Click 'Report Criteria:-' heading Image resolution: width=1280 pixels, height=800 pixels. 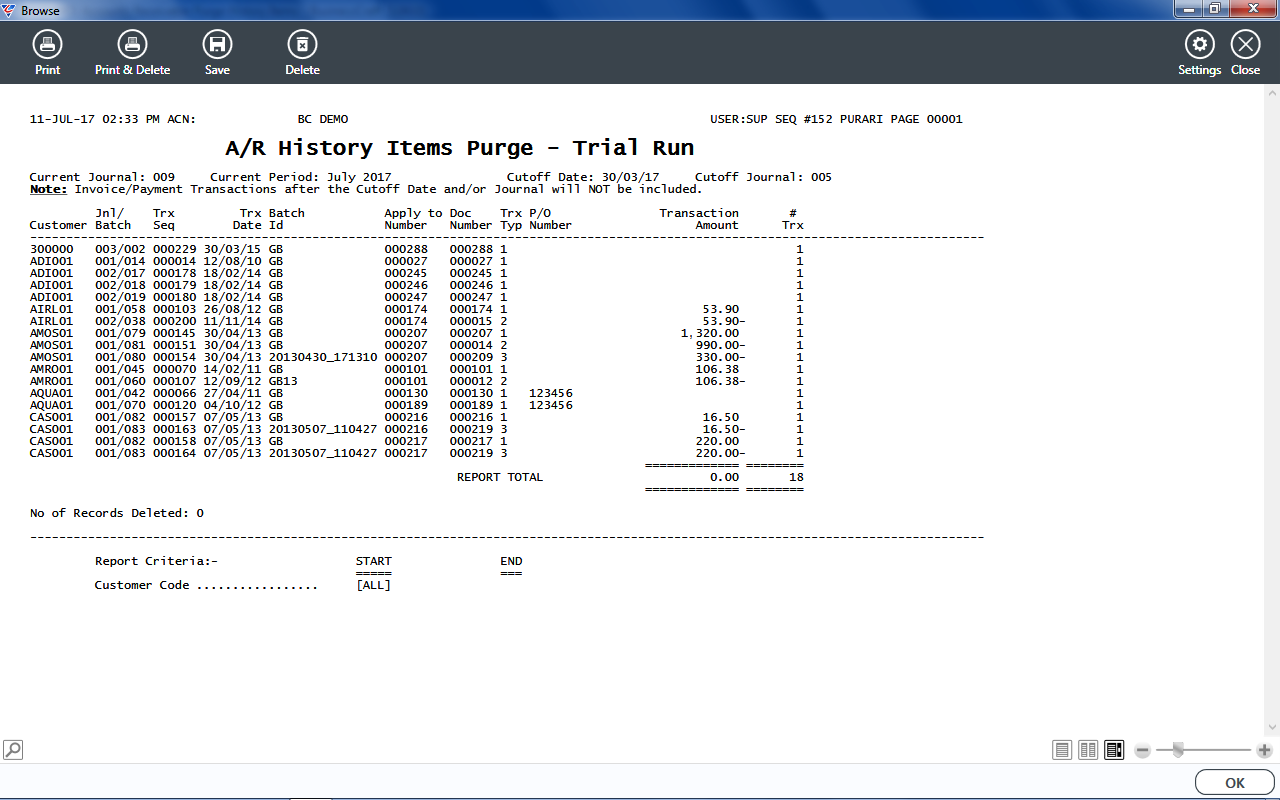156,561
